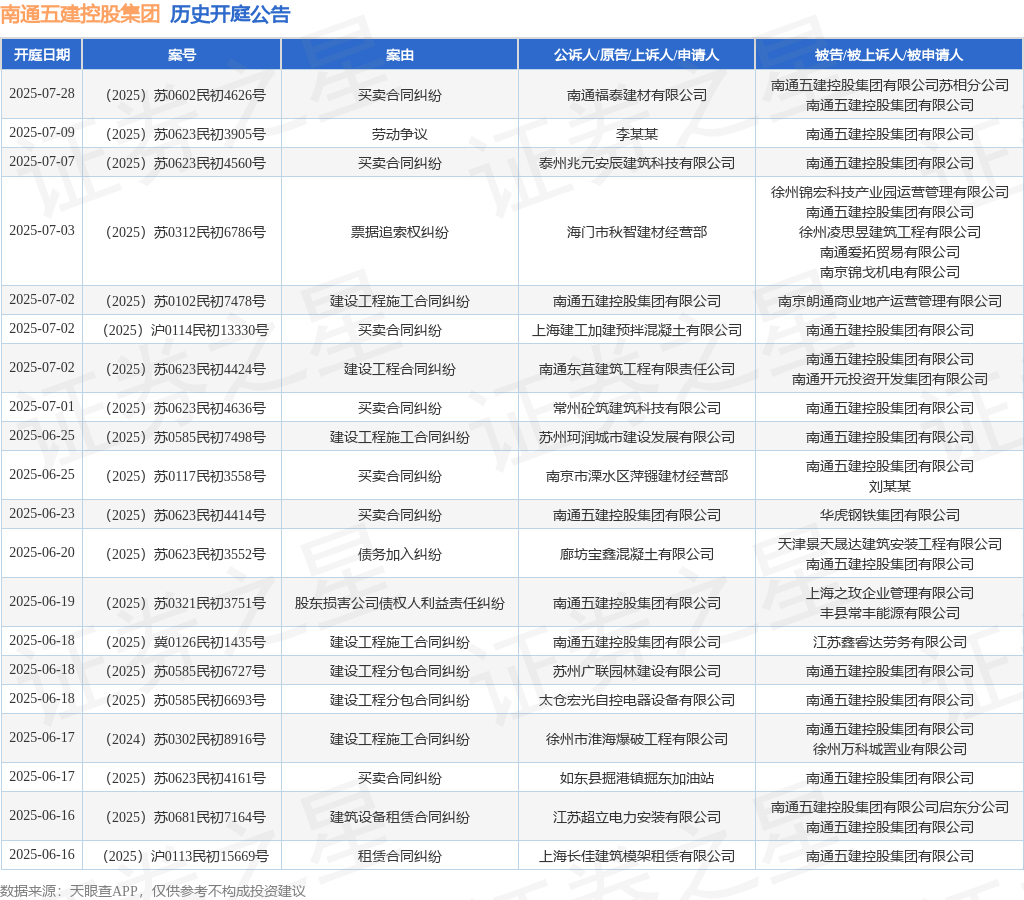Click plaintiff 南通东苴建筑工程有限责任公司

click(636, 369)
